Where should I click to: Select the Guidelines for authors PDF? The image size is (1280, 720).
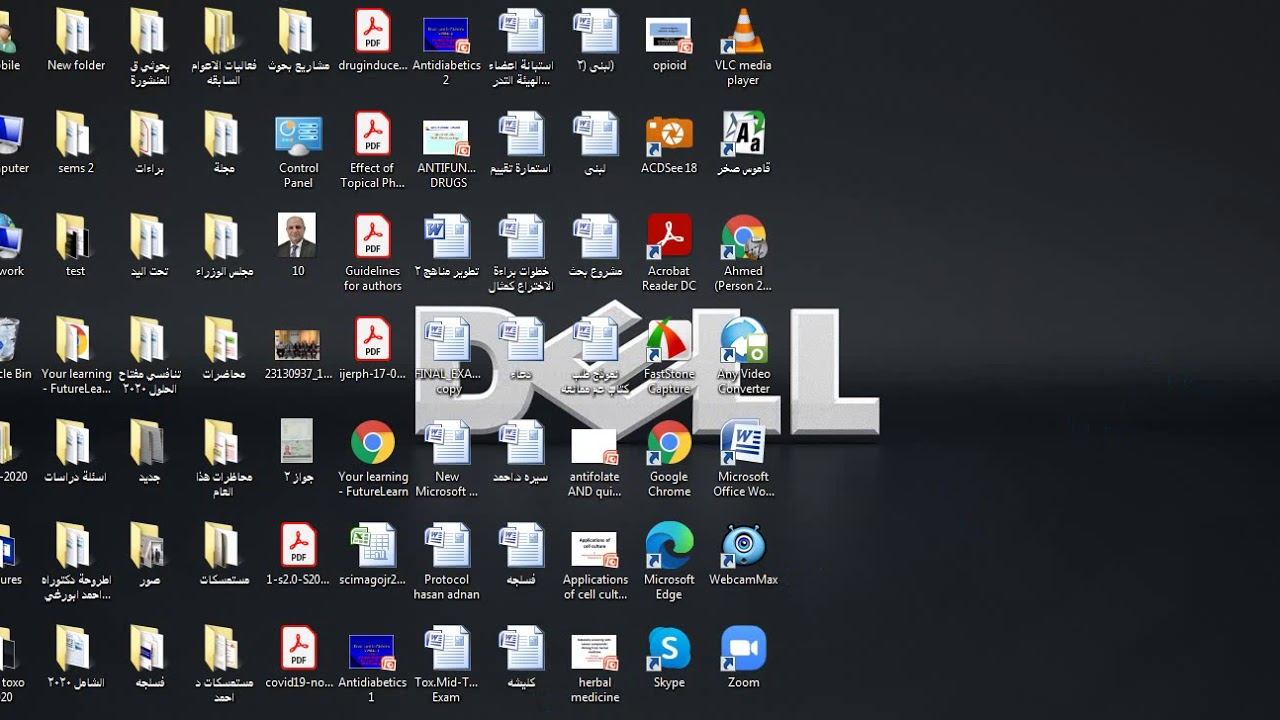(x=372, y=253)
